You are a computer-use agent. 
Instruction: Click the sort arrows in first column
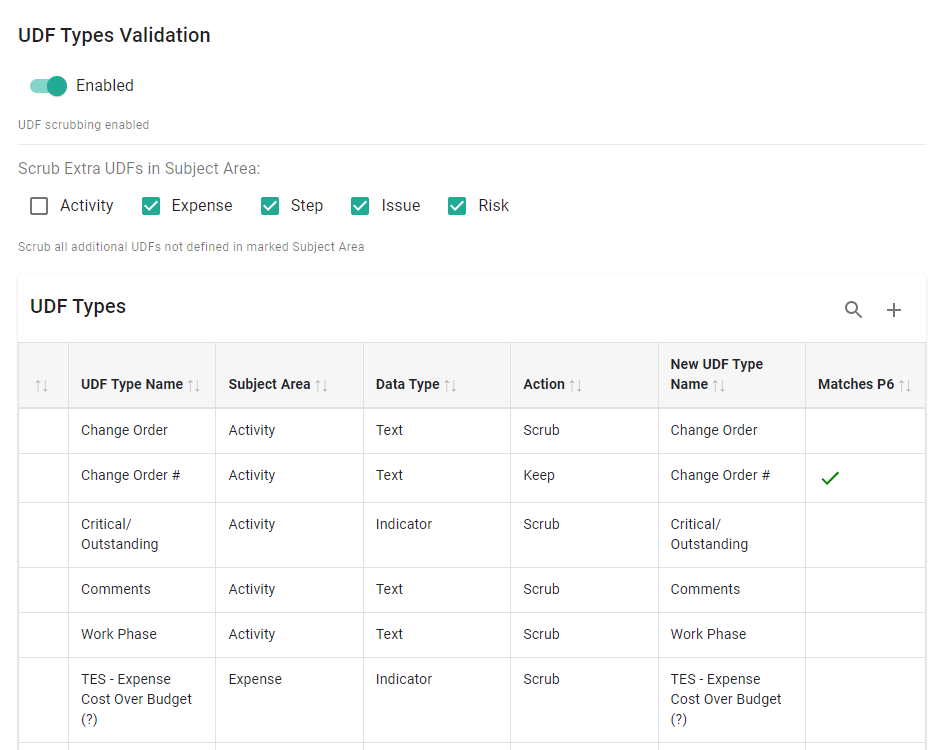42,385
